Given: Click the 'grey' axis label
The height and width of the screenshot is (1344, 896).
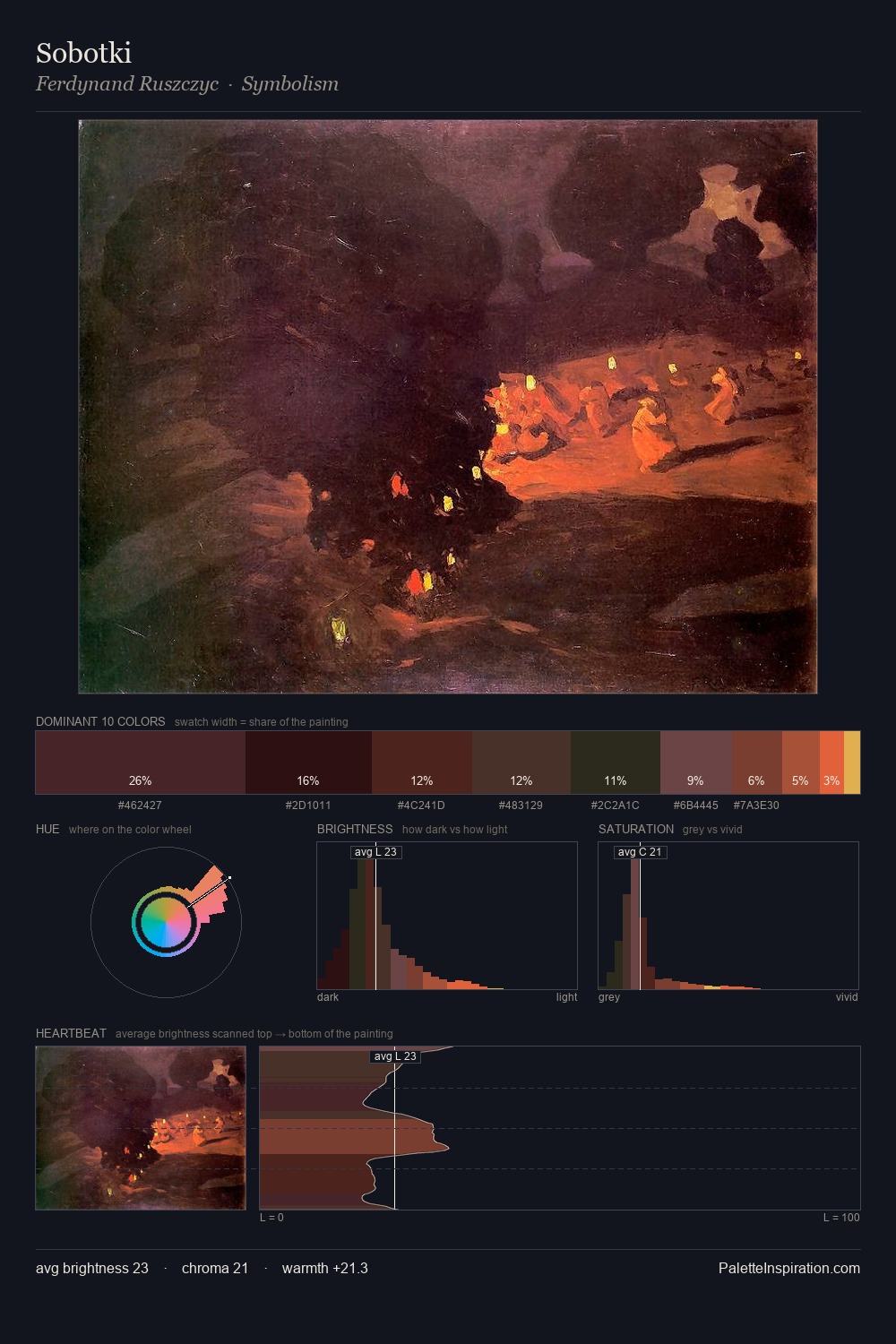Looking at the screenshot, I should pos(609,997).
